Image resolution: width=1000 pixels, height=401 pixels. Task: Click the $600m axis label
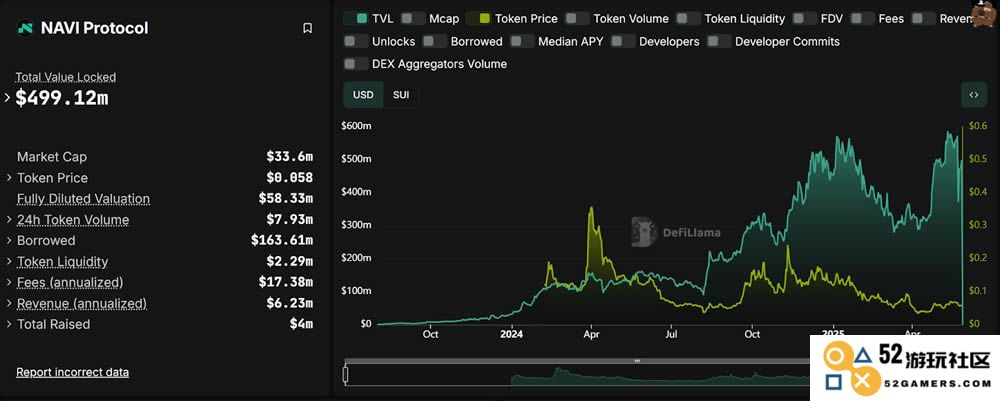click(x=357, y=126)
